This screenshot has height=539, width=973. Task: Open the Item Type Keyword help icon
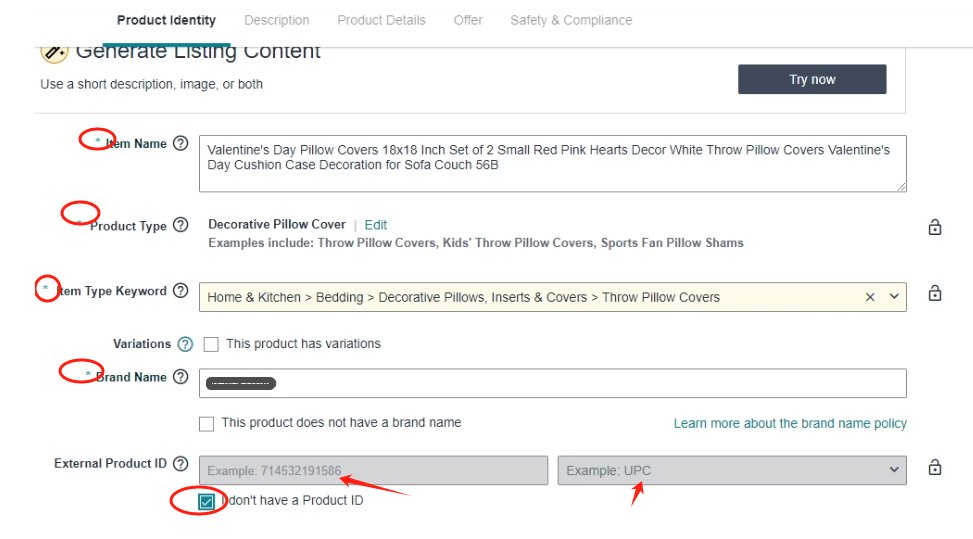pos(180,291)
